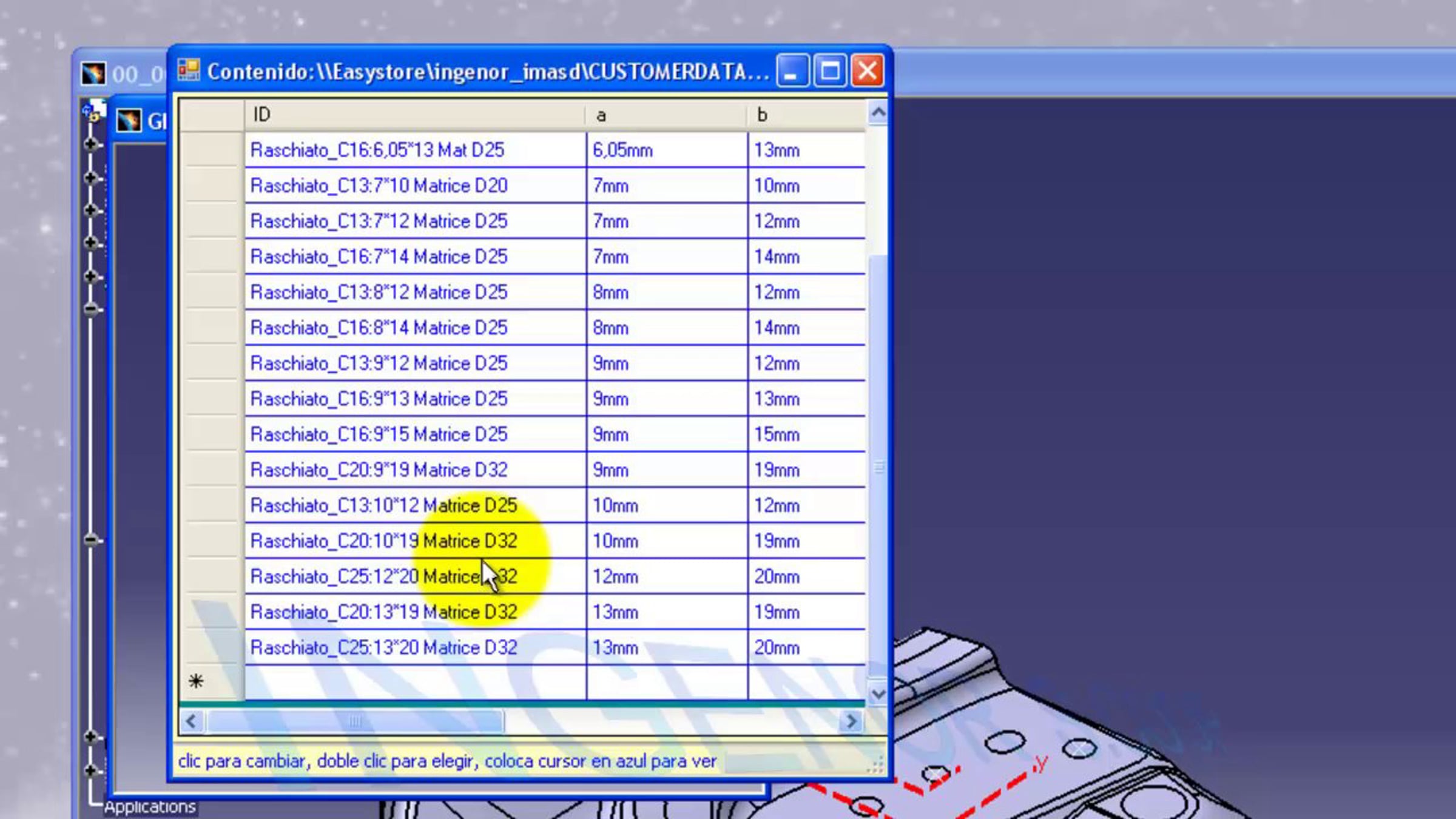Collapse the upper minus node in the tree
The image size is (1456, 819).
pos(91,309)
